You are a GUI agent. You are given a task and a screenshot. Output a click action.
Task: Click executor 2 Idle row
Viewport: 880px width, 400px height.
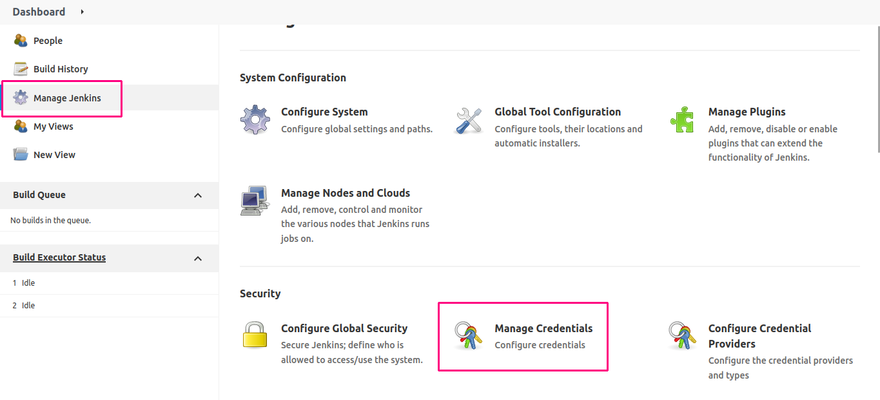tap(109, 306)
